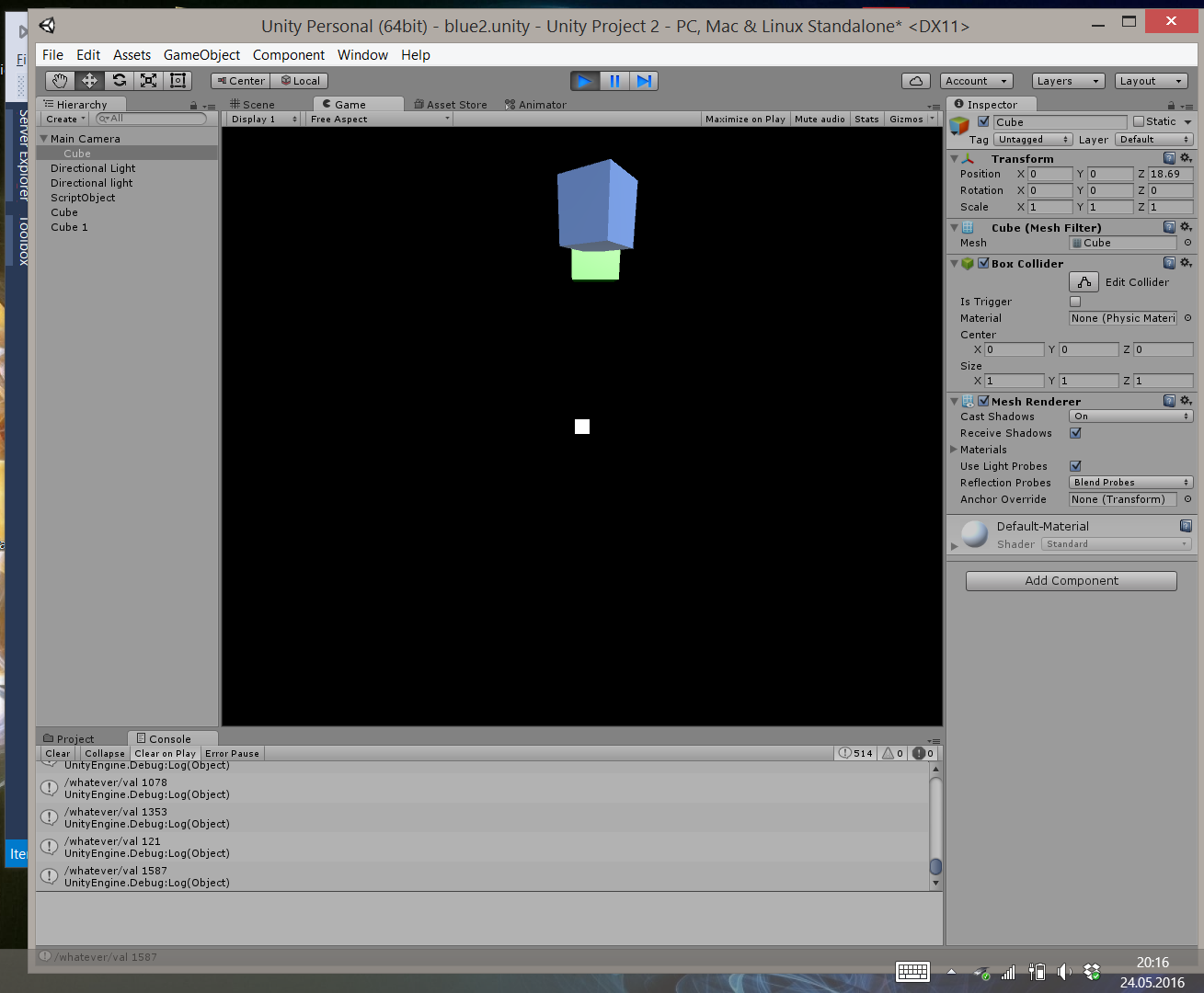
Task: Expand the Materials foldout
Action: point(954,450)
